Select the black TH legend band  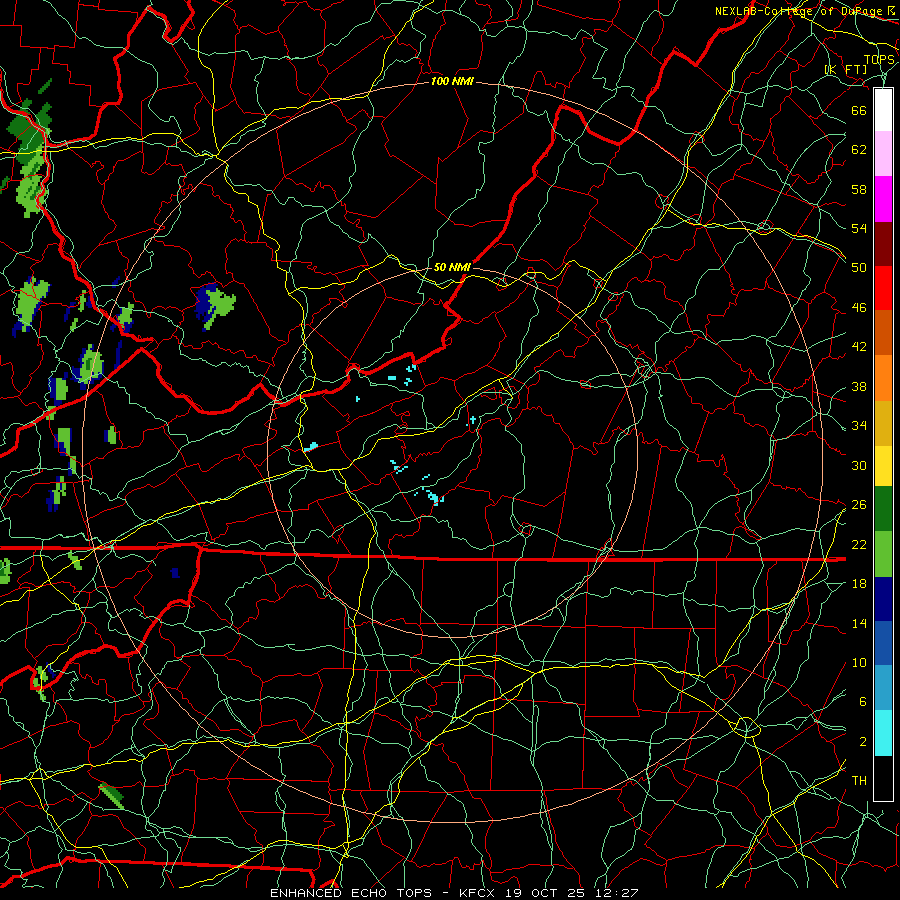tap(883, 778)
